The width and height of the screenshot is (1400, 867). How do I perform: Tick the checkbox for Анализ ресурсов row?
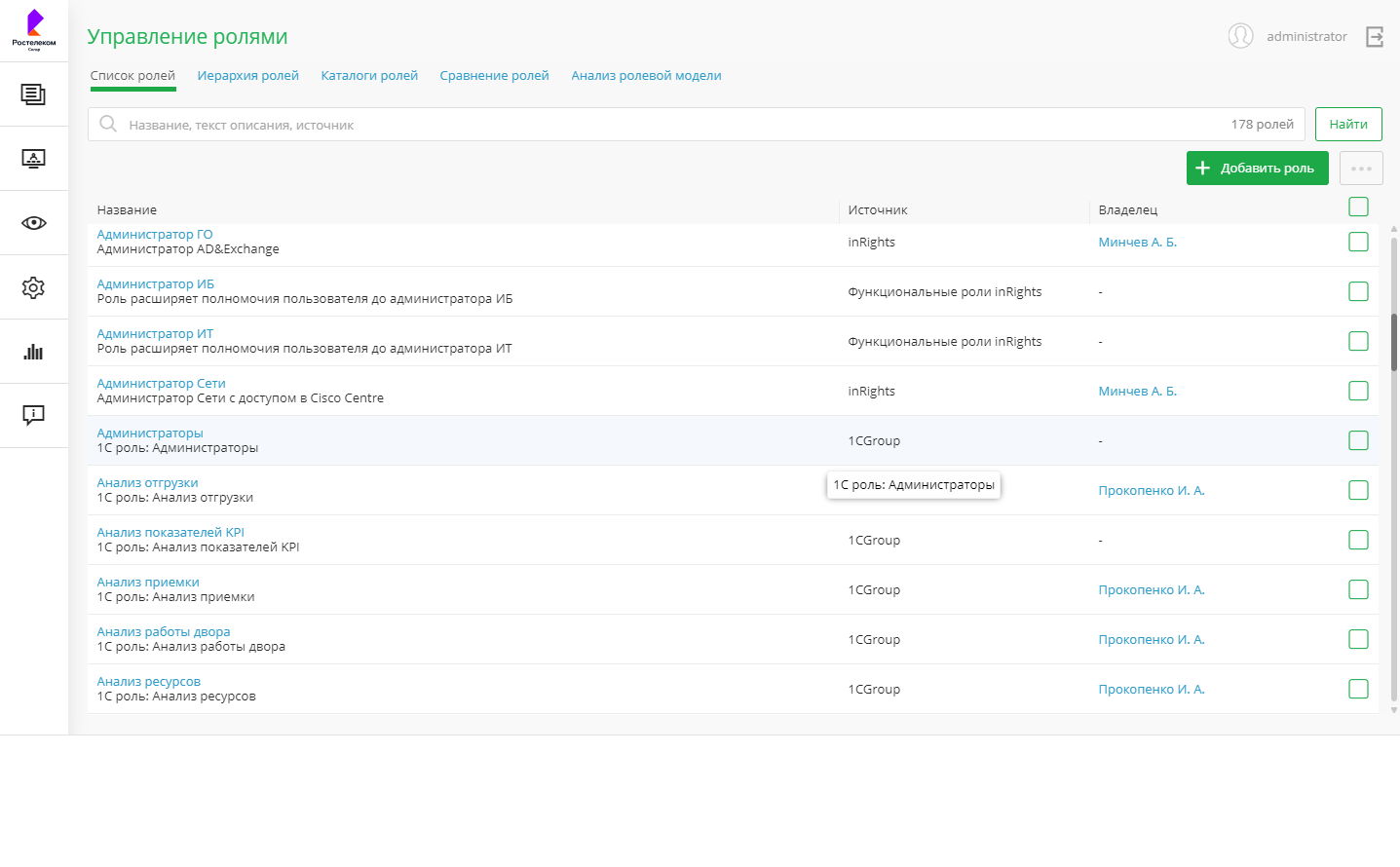click(1358, 689)
